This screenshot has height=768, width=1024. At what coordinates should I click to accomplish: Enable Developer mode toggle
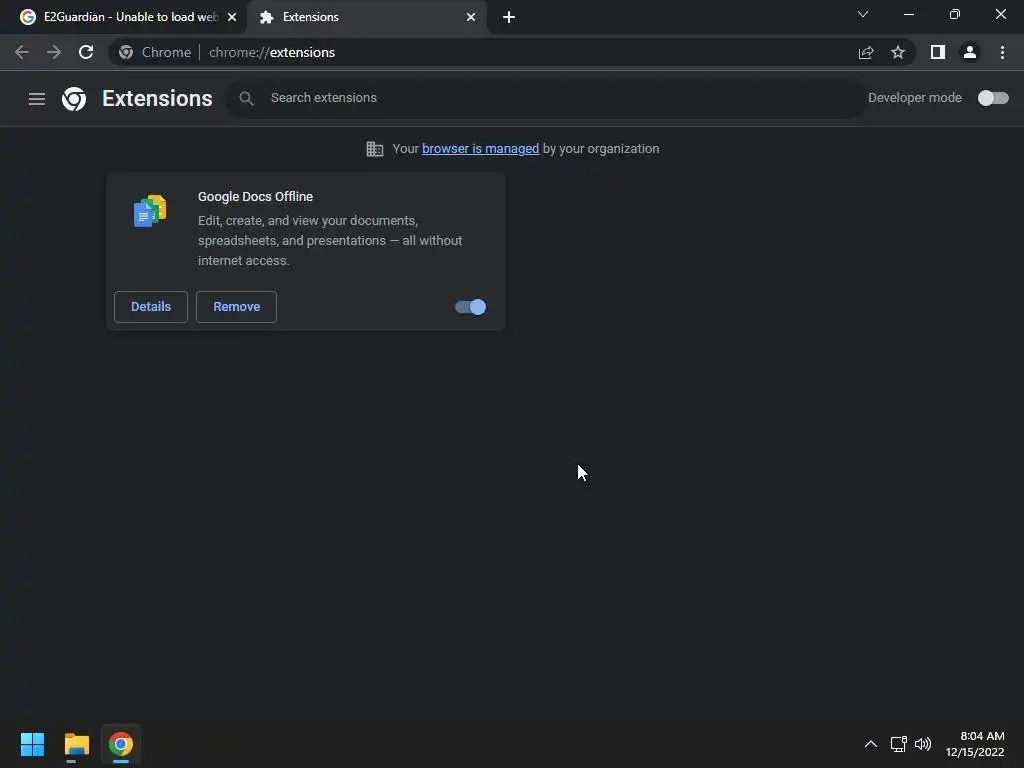coord(993,98)
